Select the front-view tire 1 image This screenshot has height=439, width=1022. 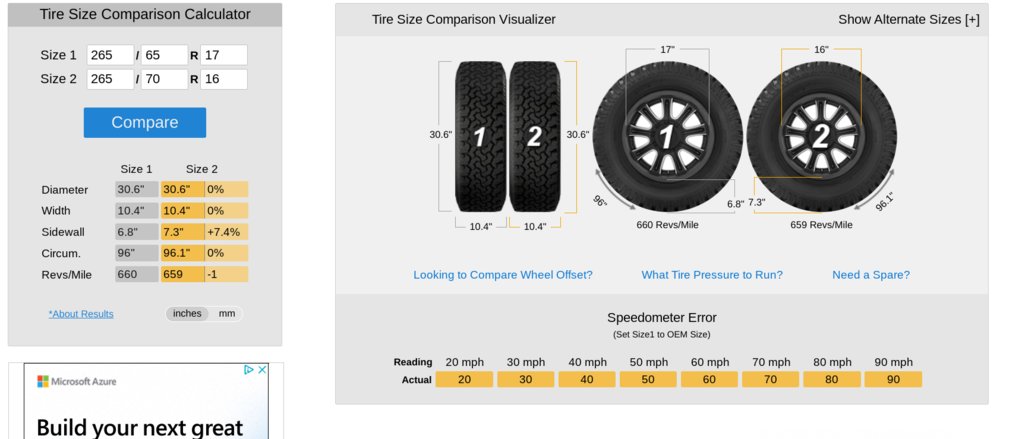pos(480,137)
